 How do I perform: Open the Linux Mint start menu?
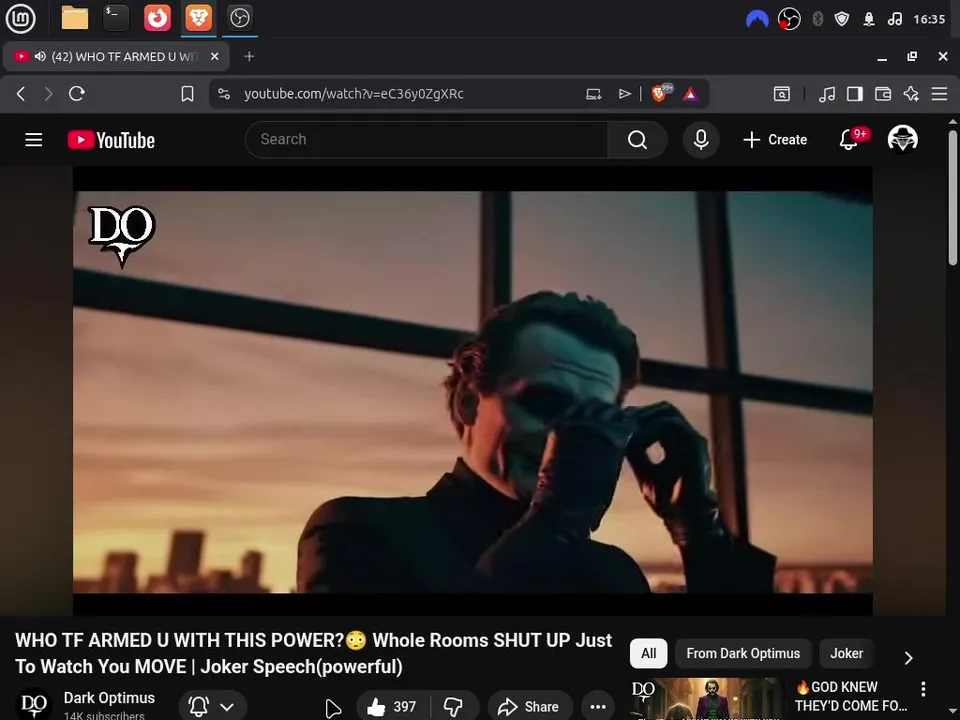[x=20, y=18]
